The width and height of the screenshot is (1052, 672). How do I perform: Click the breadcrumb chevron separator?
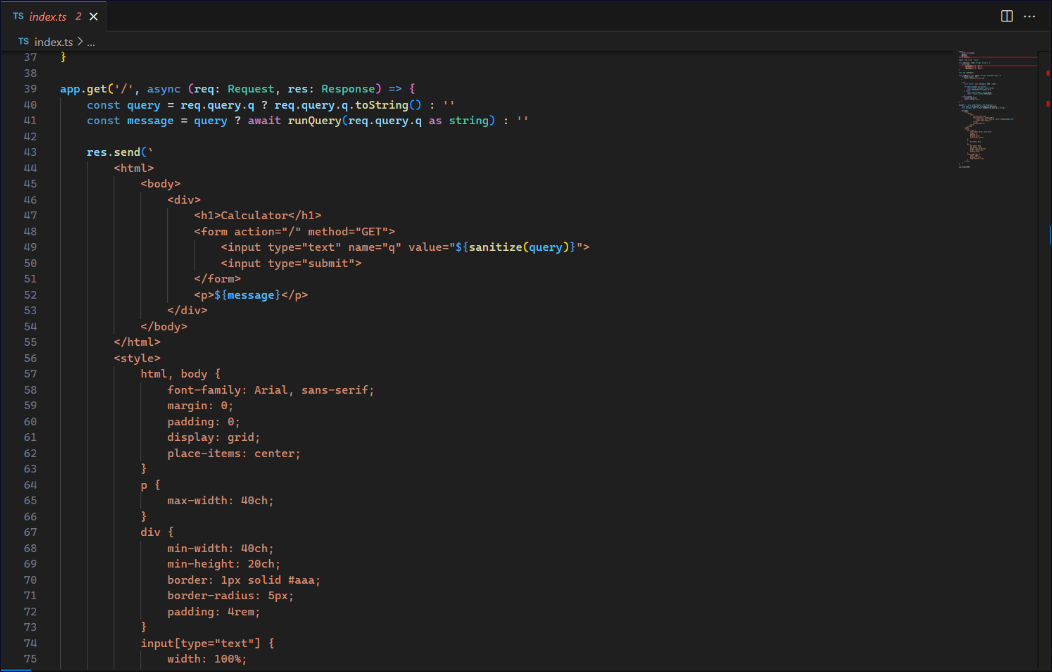click(x=79, y=42)
